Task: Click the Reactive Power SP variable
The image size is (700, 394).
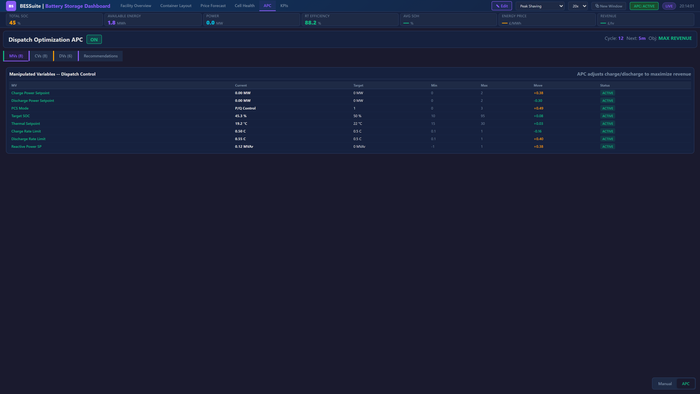Action: coord(26,146)
